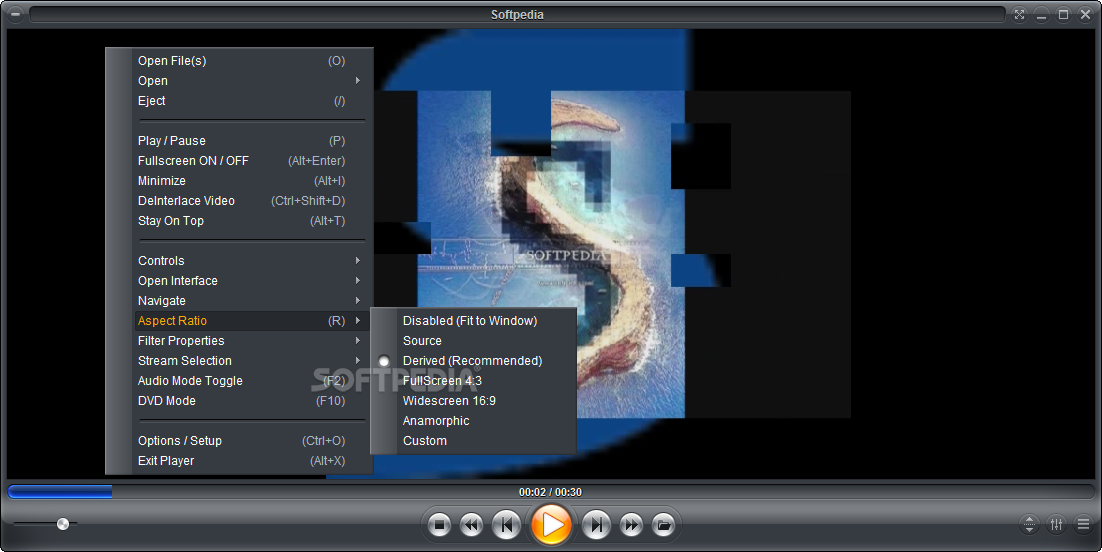
Task: Click the volume slider knob
Action: click(x=63, y=524)
